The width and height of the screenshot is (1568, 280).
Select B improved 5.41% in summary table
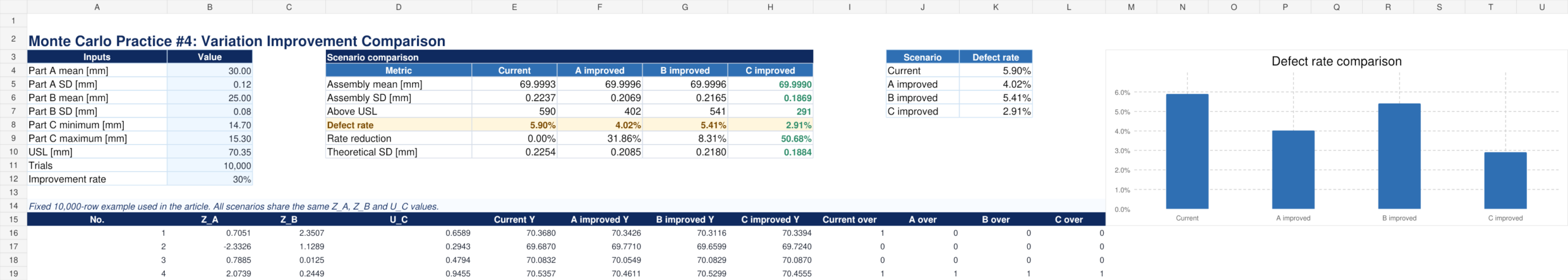(995, 97)
